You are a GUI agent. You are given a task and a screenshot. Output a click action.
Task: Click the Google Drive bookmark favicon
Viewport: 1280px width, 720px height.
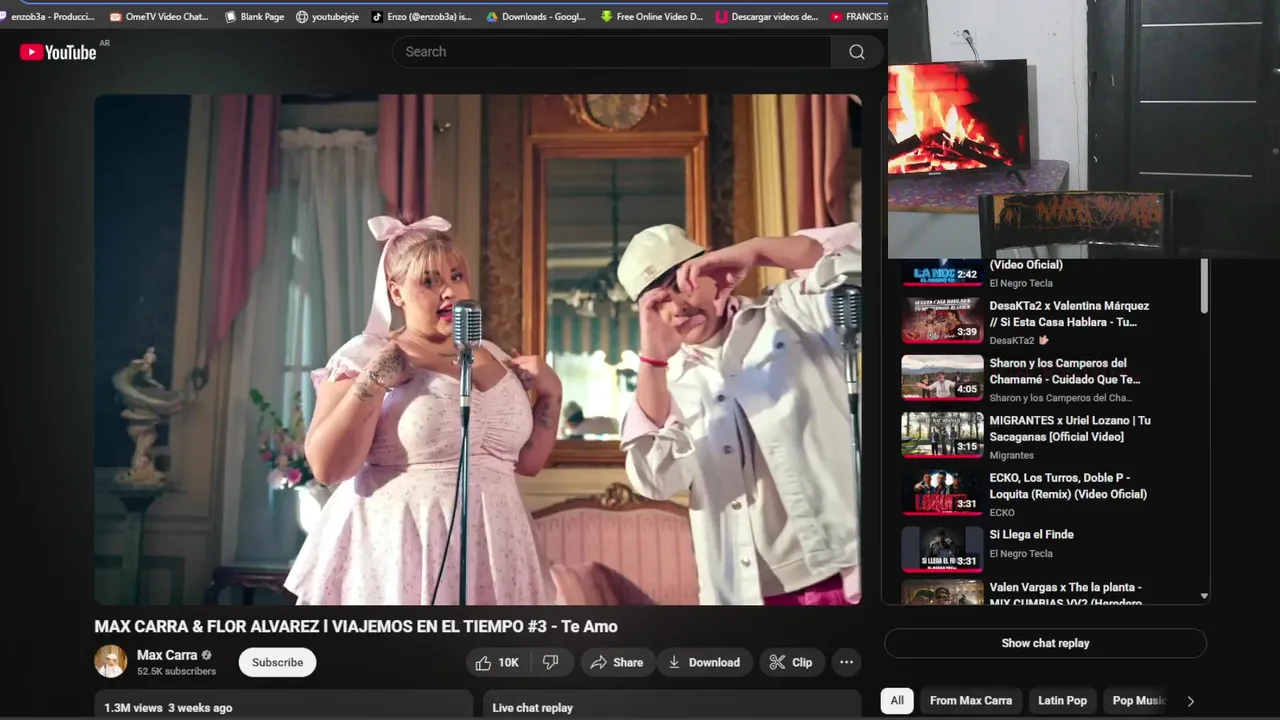click(492, 16)
